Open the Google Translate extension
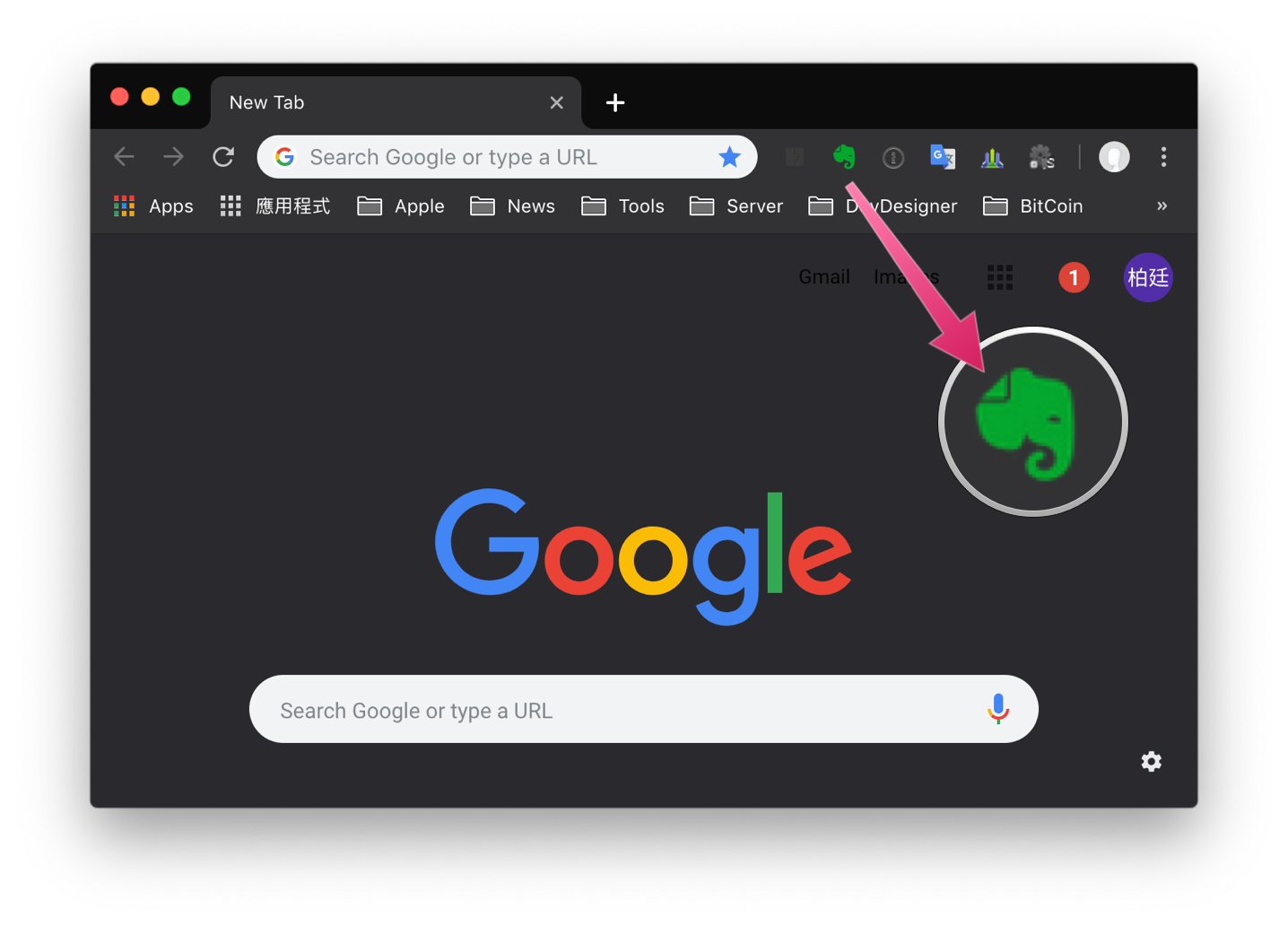 (943, 157)
